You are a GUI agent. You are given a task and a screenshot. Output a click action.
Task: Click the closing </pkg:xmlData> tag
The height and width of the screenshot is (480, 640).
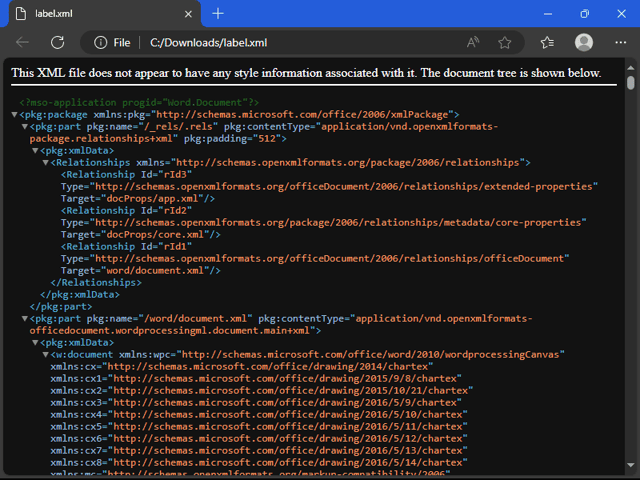click(x=80, y=294)
